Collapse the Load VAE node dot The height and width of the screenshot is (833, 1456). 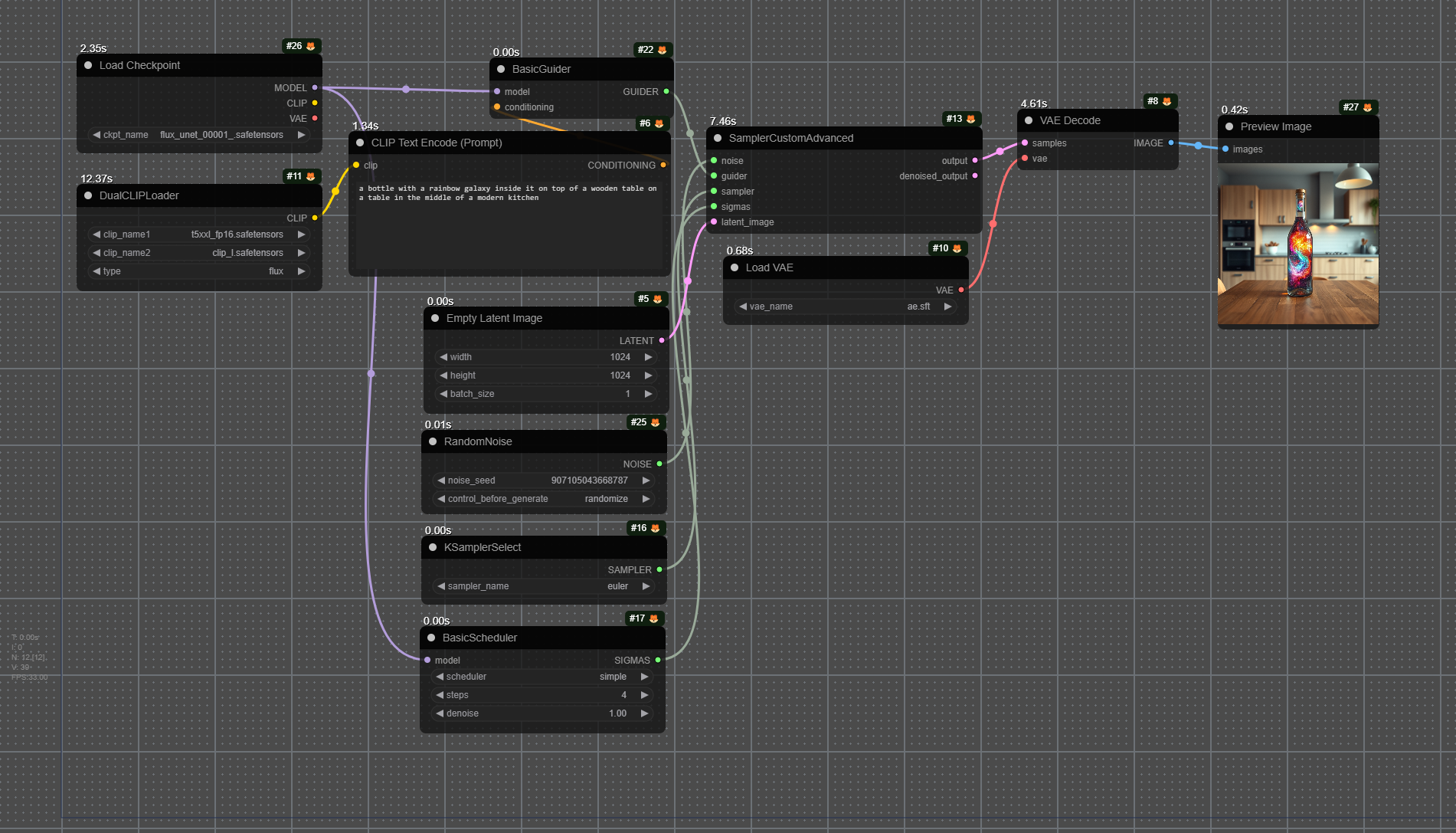point(735,268)
